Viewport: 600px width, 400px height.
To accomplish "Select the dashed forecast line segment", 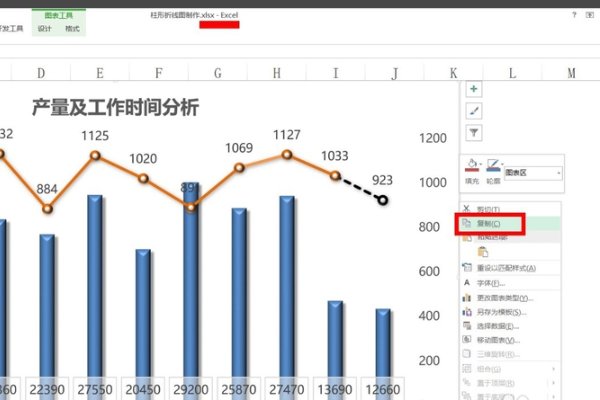I will (359, 188).
